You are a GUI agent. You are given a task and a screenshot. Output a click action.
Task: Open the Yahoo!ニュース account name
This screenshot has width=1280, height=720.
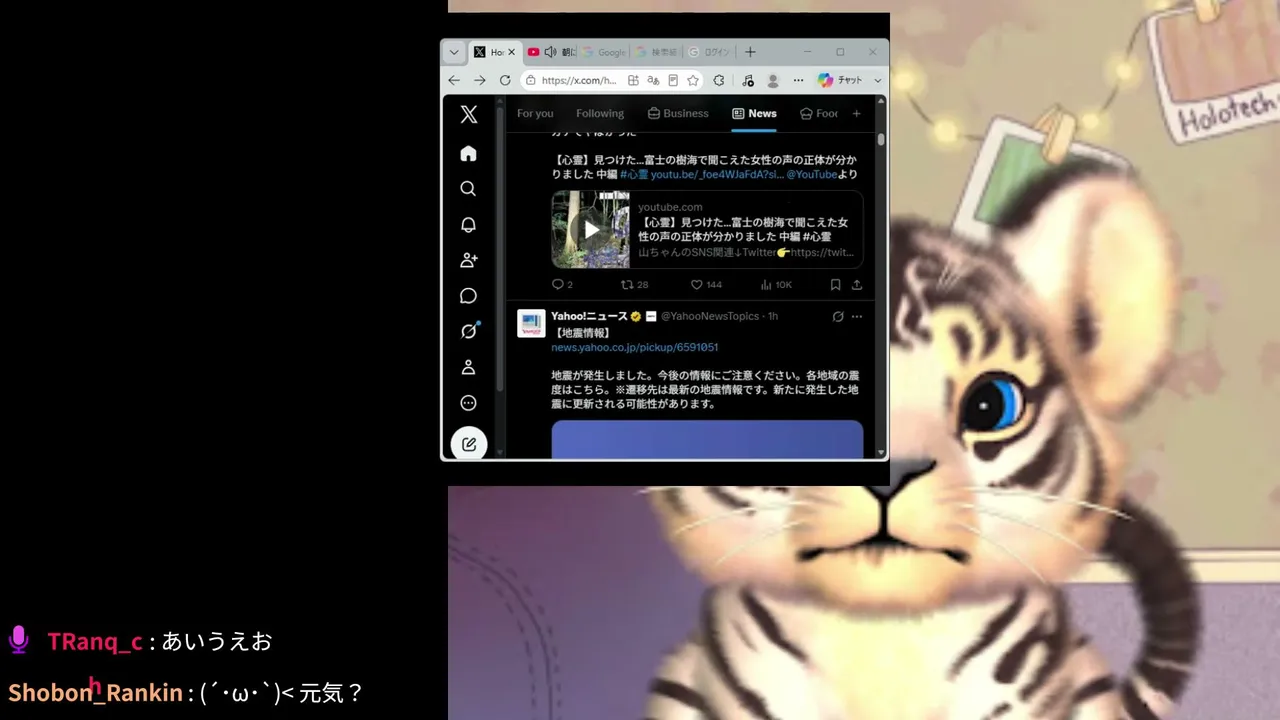pyautogui.click(x=589, y=317)
